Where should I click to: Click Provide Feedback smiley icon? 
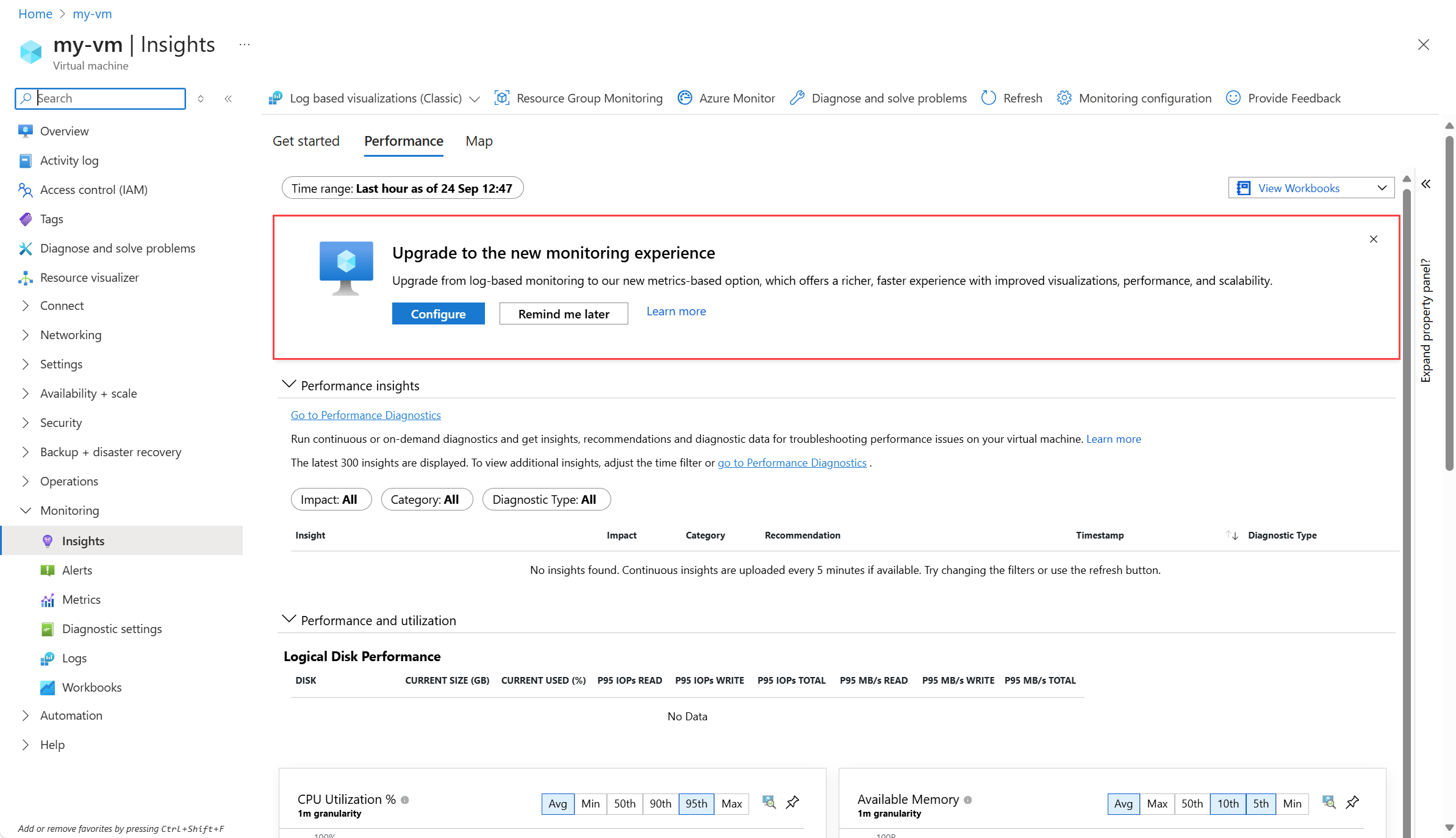click(x=1233, y=98)
